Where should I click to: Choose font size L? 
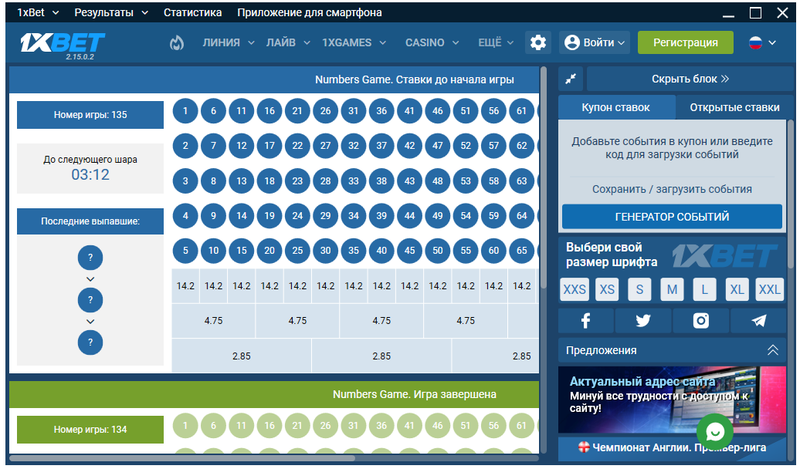coord(705,290)
